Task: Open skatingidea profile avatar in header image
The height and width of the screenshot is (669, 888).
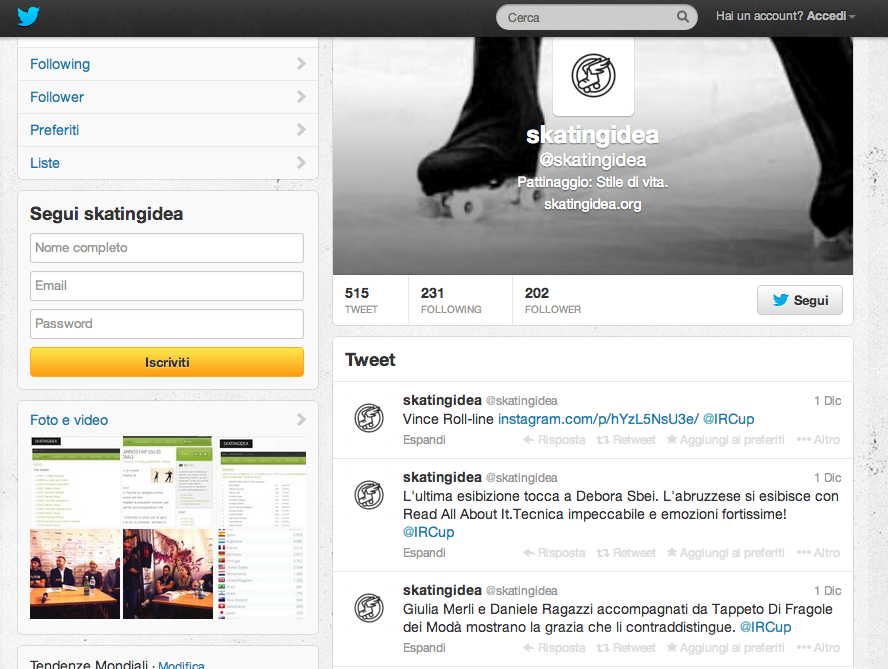Action: pyautogui.click(x=593, y=75)
